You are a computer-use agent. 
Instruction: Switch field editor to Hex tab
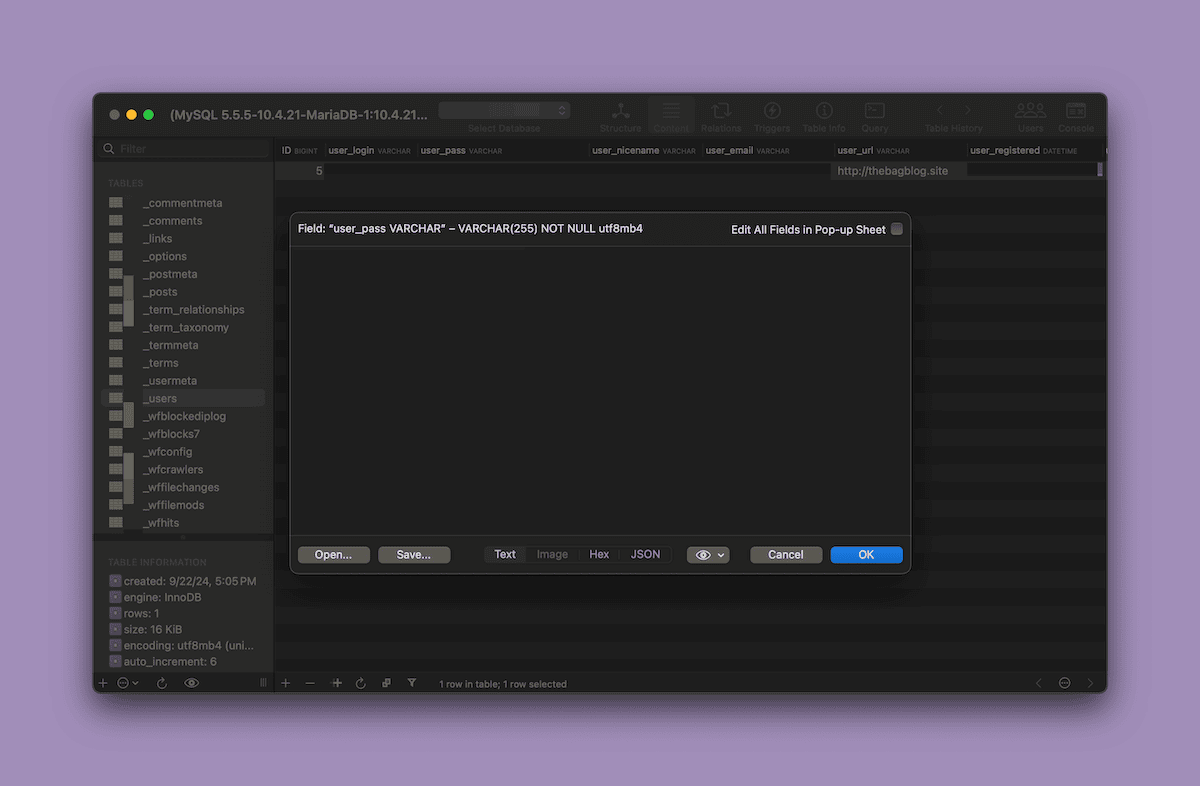pos(599,554)
